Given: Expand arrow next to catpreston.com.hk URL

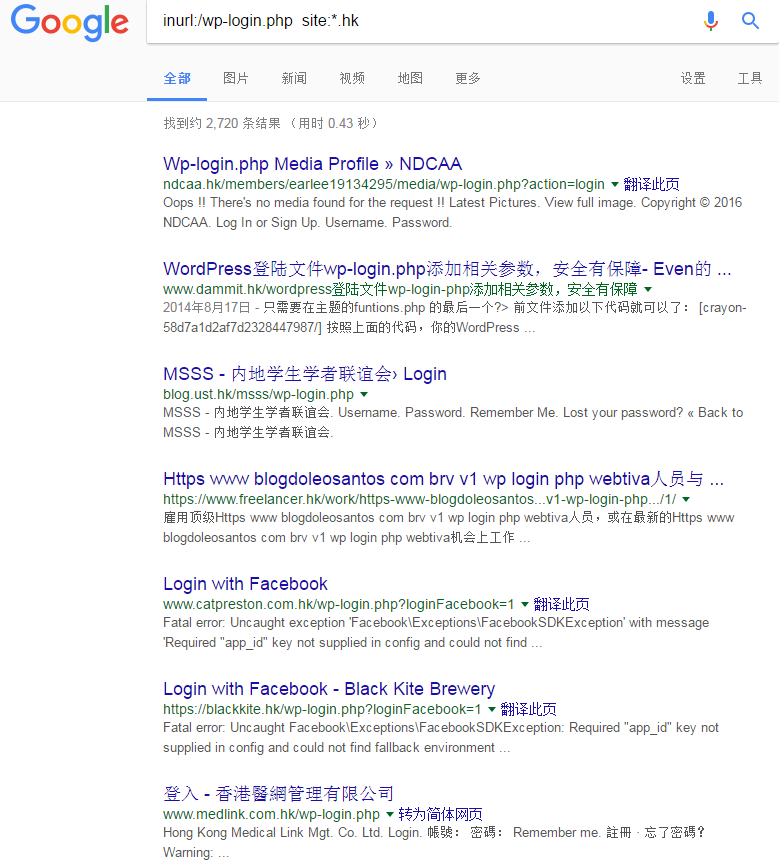Looking at the screenshot, I should [x=525, y=605].
